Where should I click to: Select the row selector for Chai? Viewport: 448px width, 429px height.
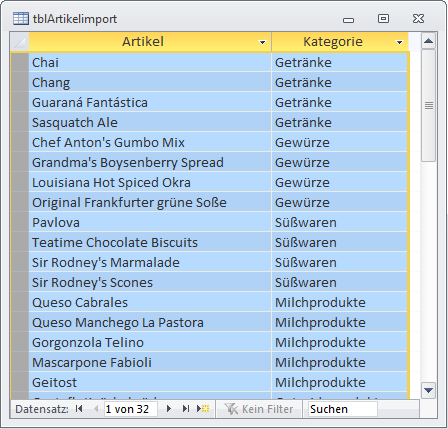[x=20, y=62]
